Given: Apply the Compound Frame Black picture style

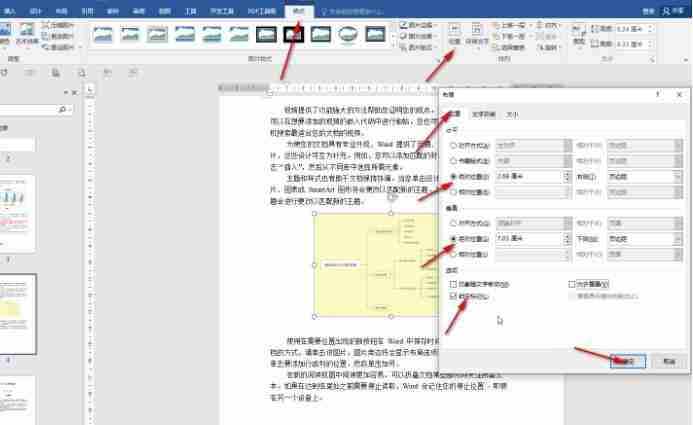Looking at the screenshot, I should (x=375, y=34).
